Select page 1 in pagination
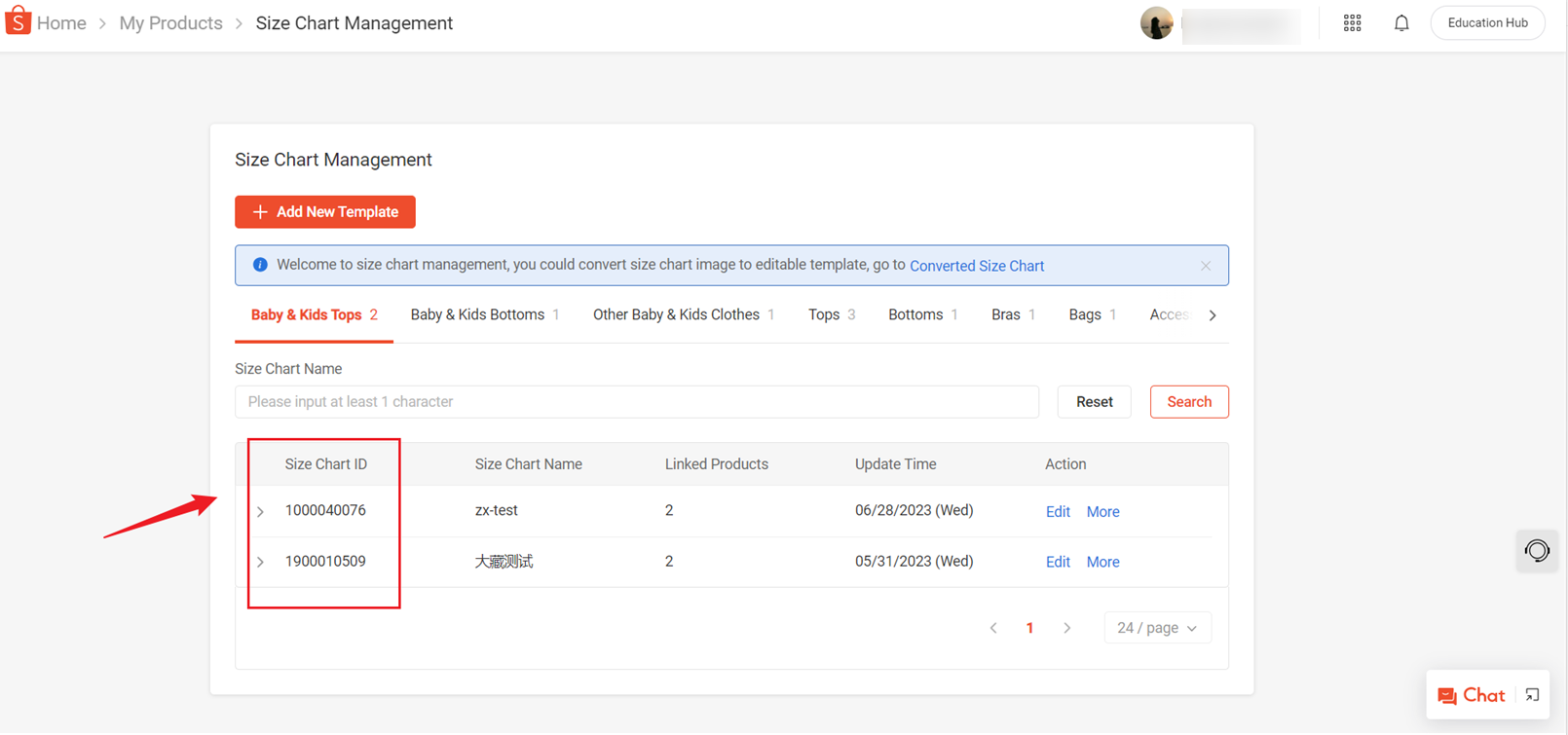 tap(1029, 628)
